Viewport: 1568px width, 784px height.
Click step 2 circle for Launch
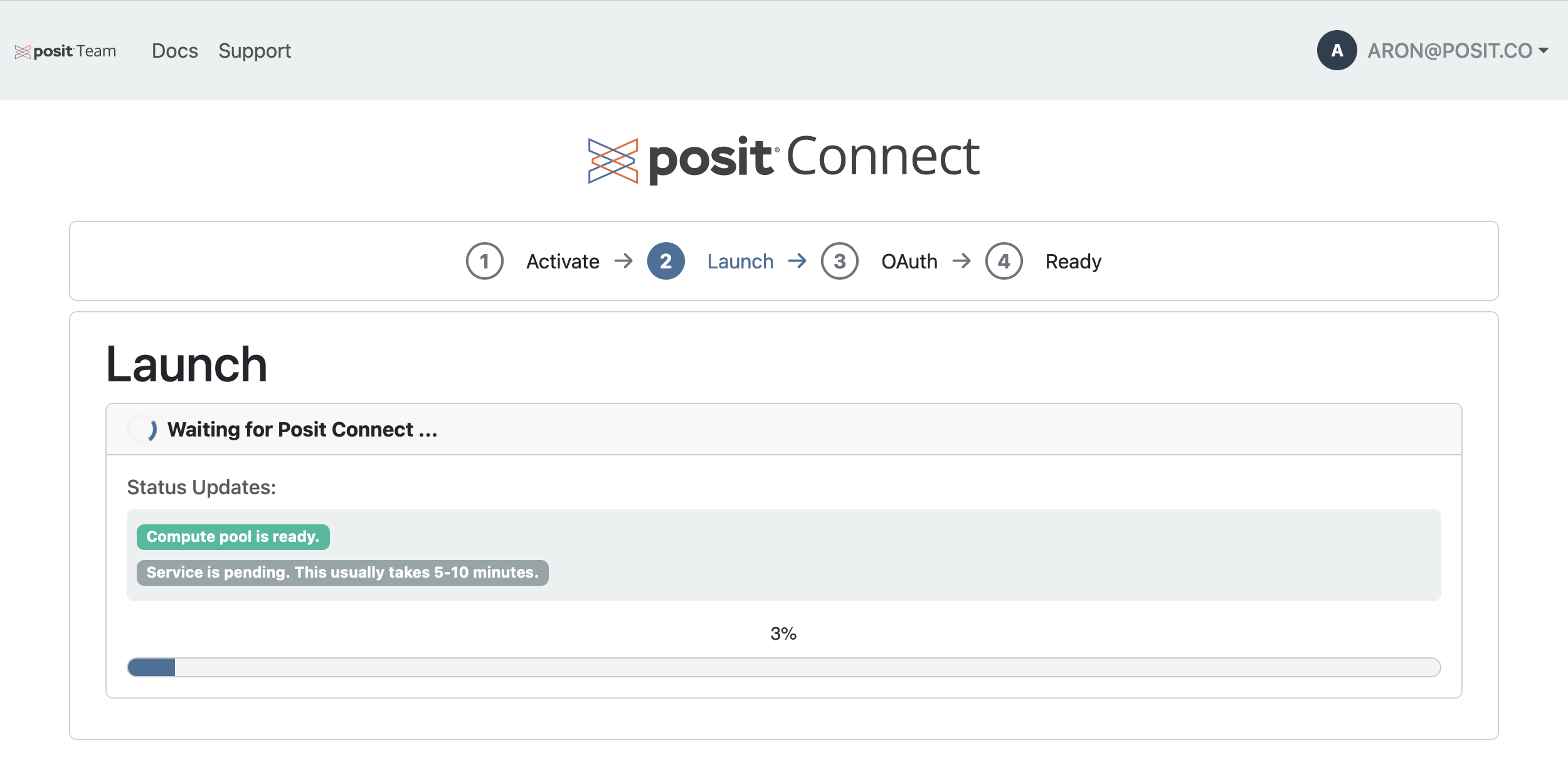click(x=665, y=261)
